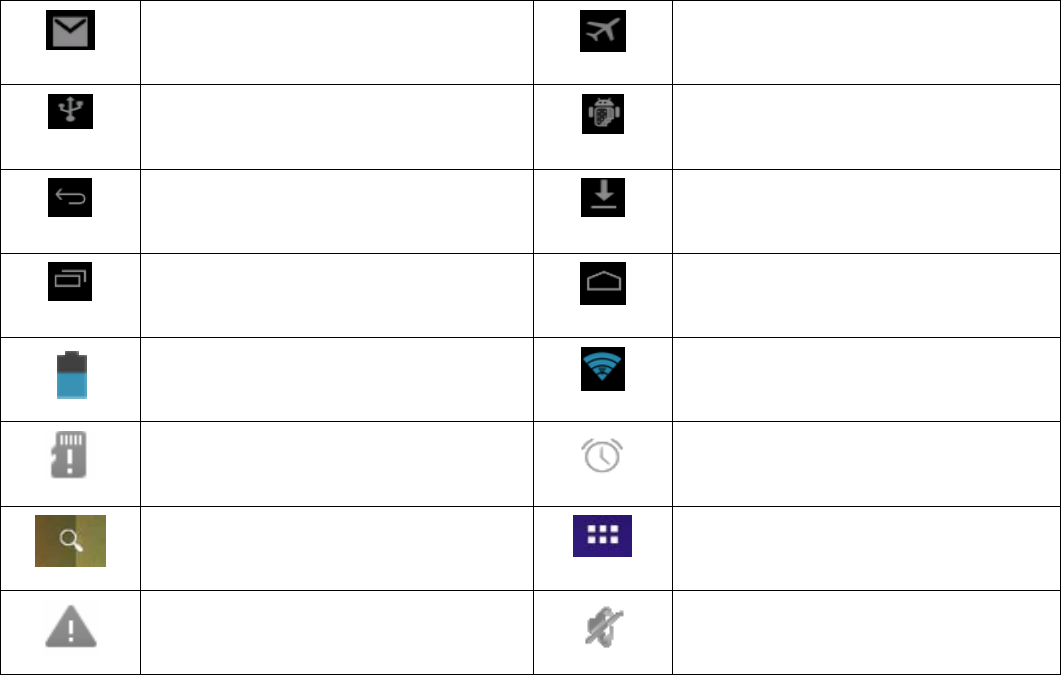Select the empty cell beside the battery icon
1061x675 pixels.
click(x=336, y=379)
